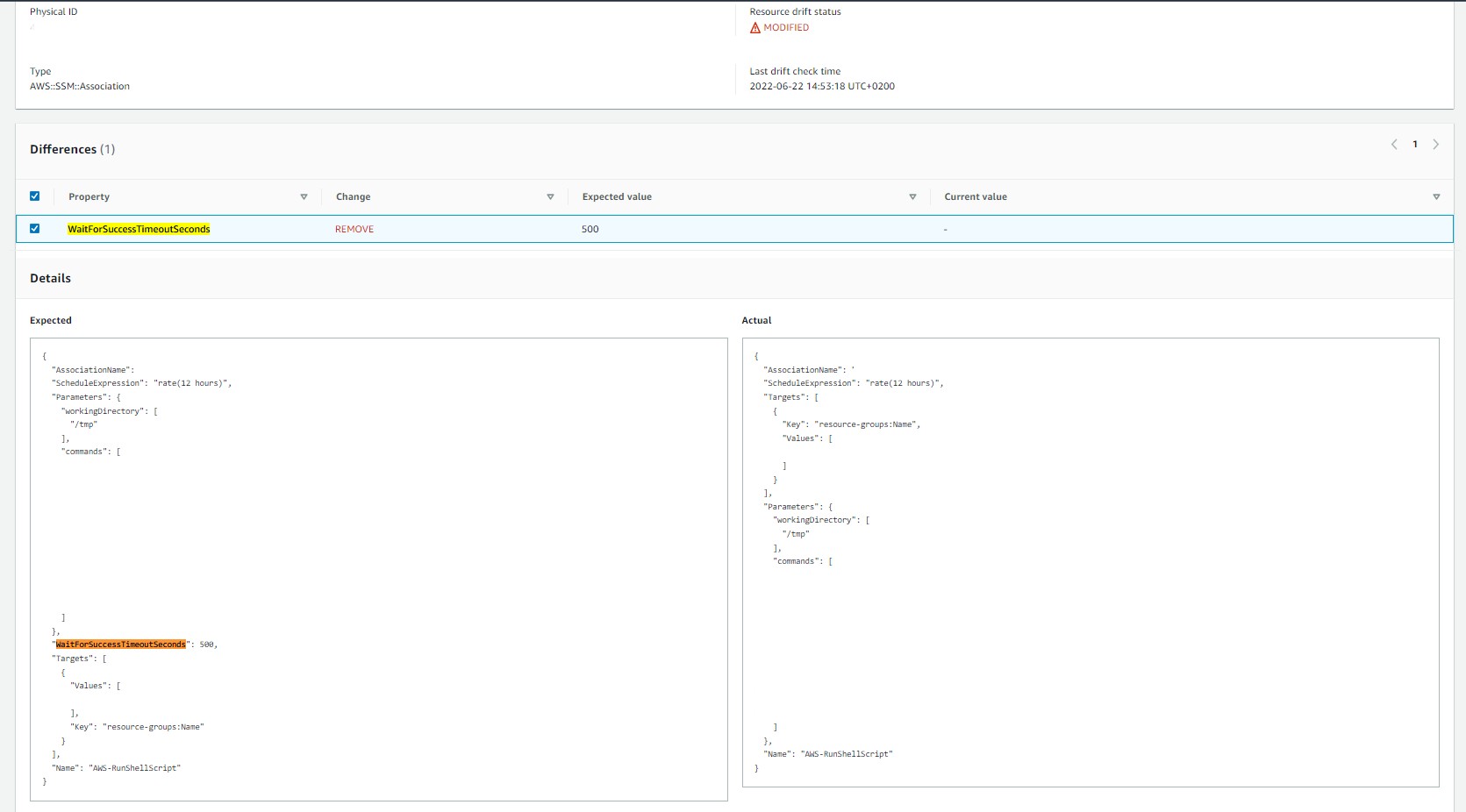1466x812 pixels.
Task: Expand the Property column filter dropdown
Action: [x=304, y=196]
